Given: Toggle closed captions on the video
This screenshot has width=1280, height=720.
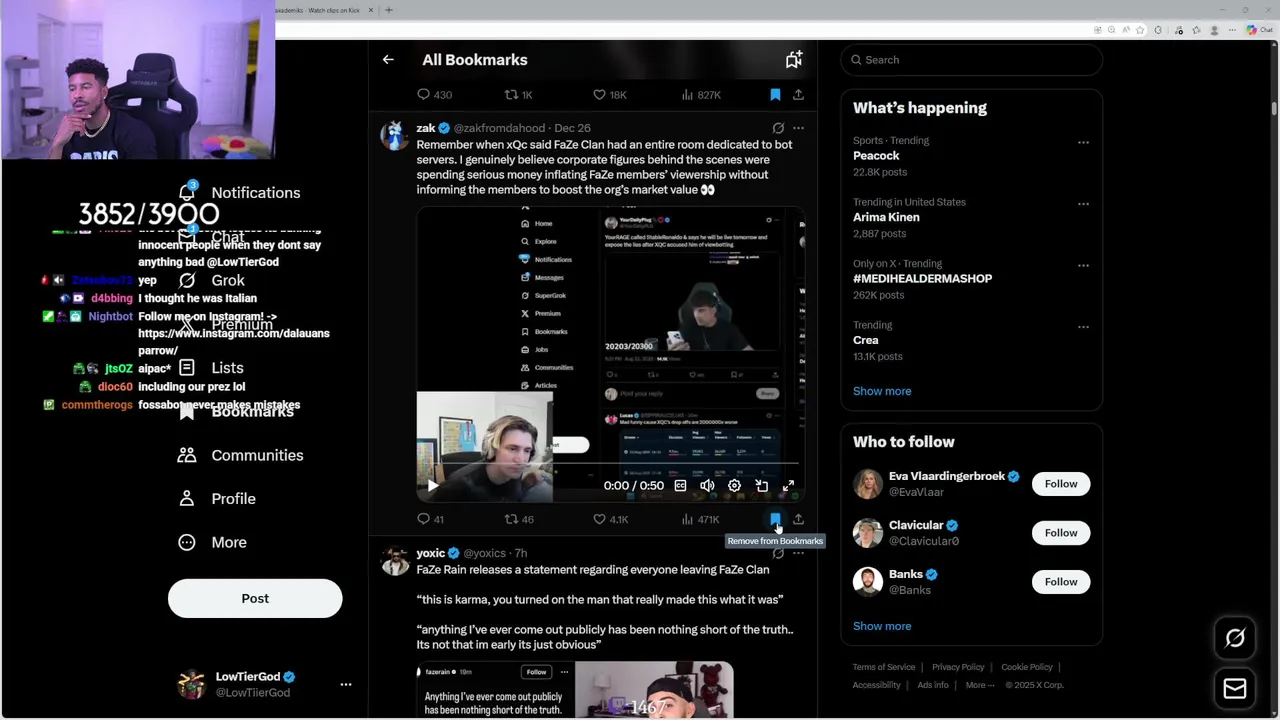Looking at the screenshot, I should point(680,486).
